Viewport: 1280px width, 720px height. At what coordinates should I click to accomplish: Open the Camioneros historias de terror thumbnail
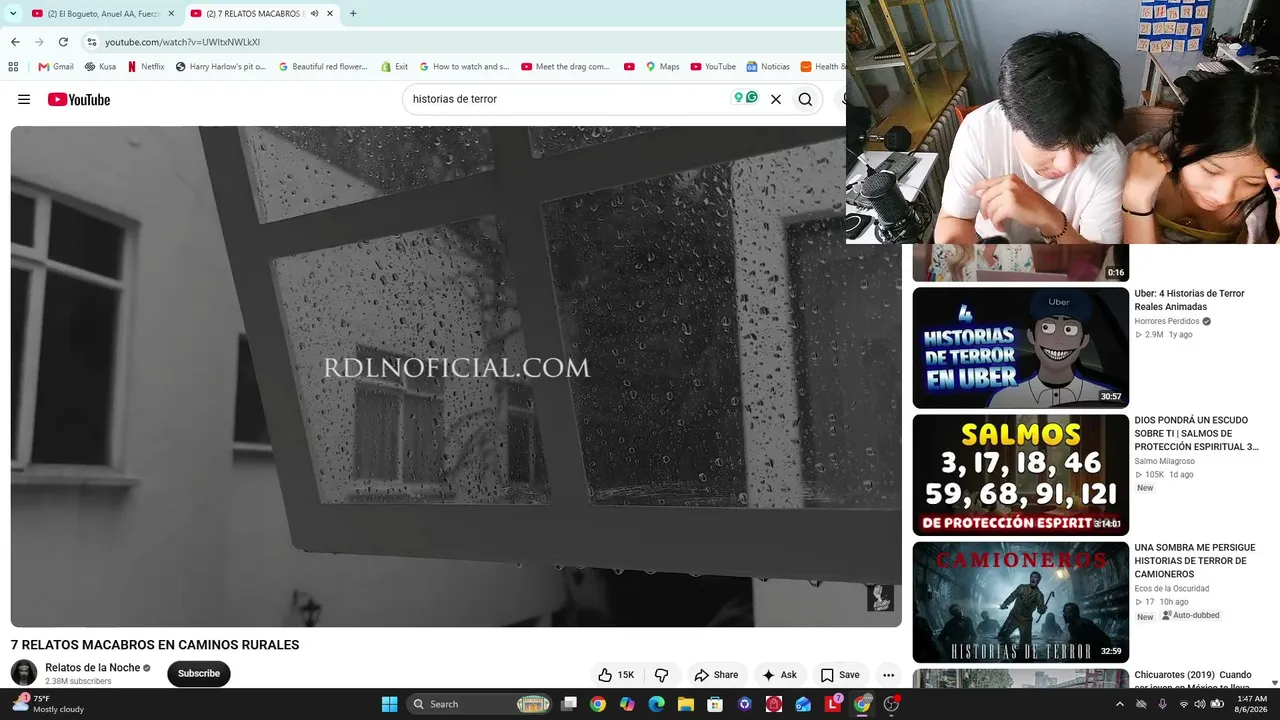click(x=1020, y=602)
